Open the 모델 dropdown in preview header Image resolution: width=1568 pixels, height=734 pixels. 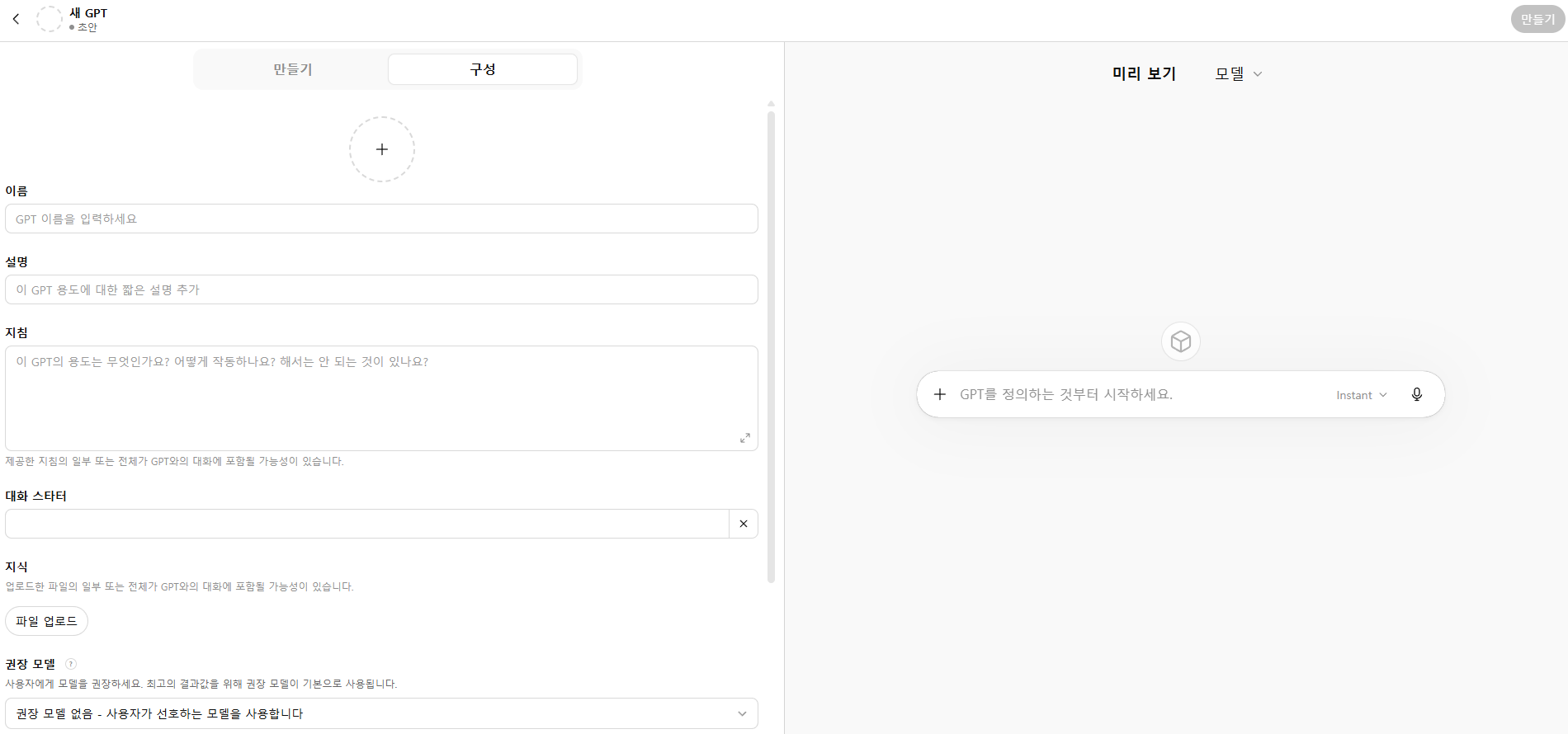coord(1239,73)
